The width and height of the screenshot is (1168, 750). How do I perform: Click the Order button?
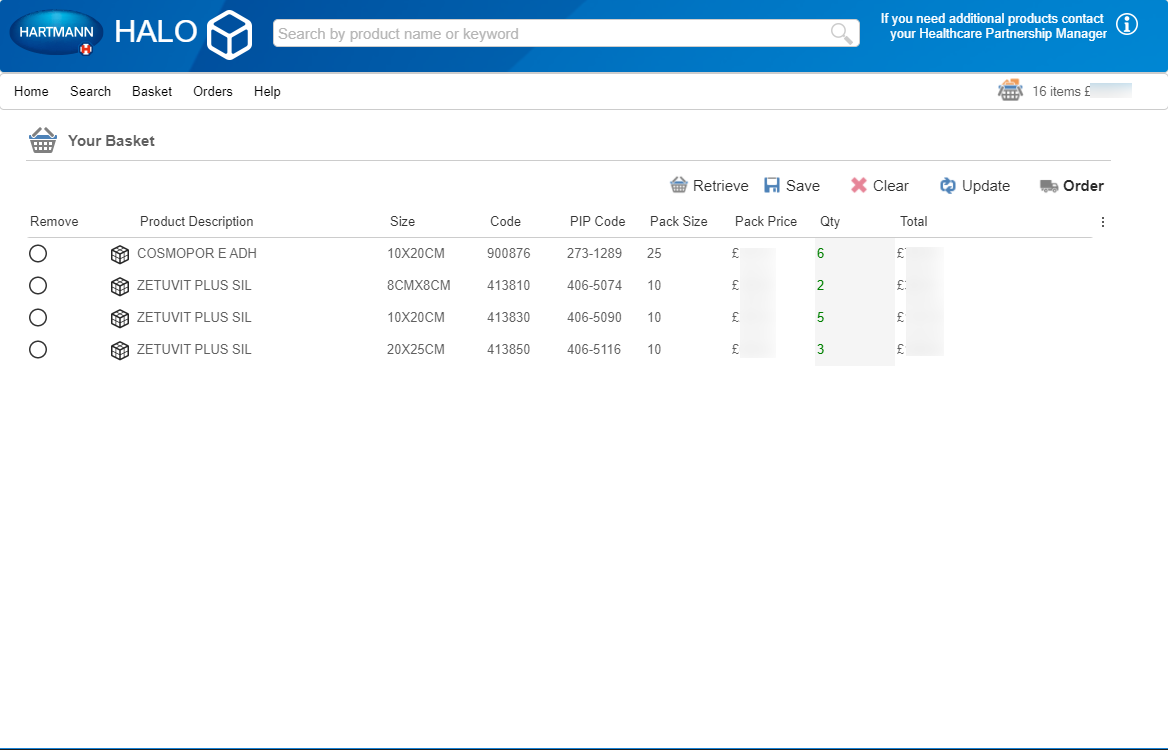point(1072,185)
